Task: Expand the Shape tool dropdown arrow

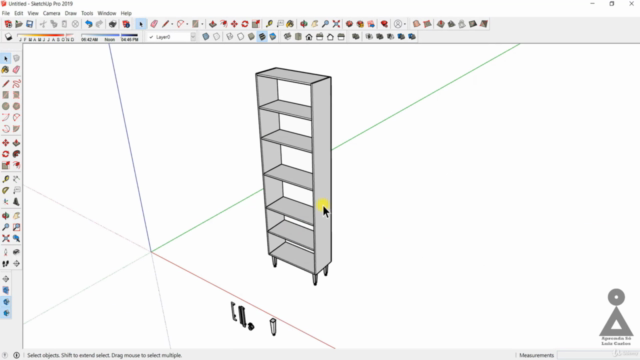Action: pyautogui.click(x=202, y=24)
